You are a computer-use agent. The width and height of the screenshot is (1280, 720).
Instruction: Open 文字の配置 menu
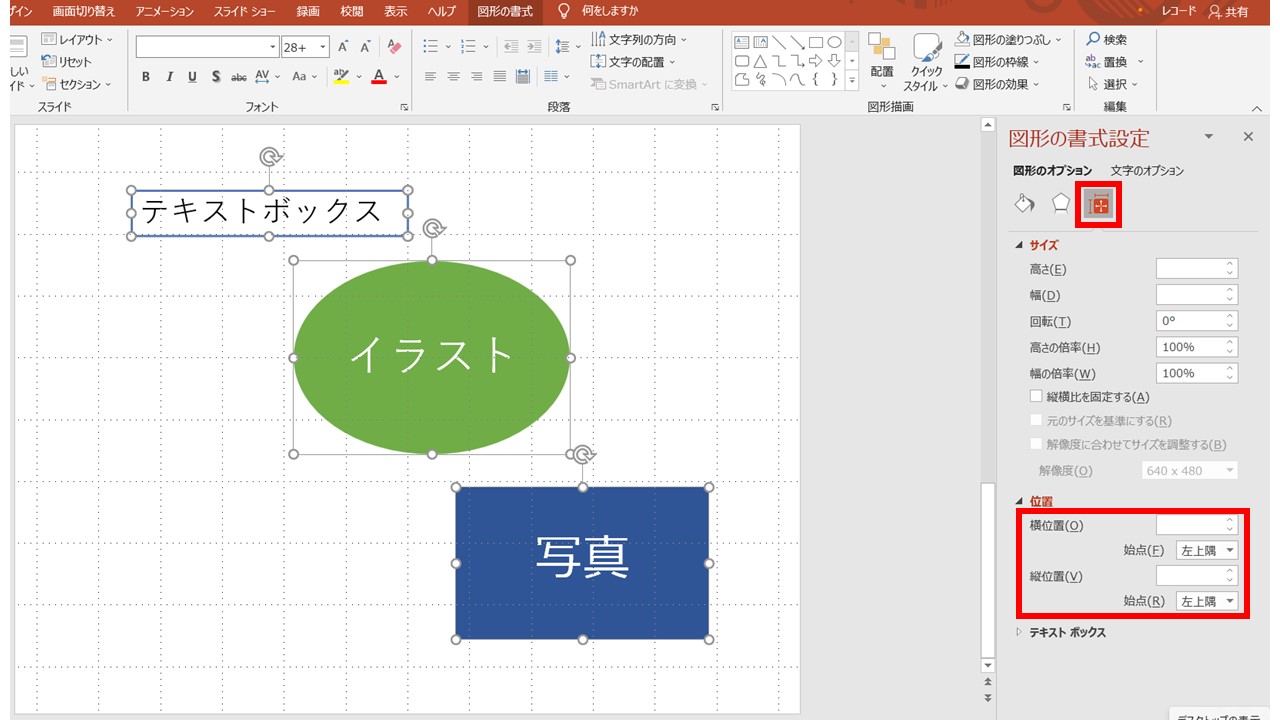click(x=634, y=62)
